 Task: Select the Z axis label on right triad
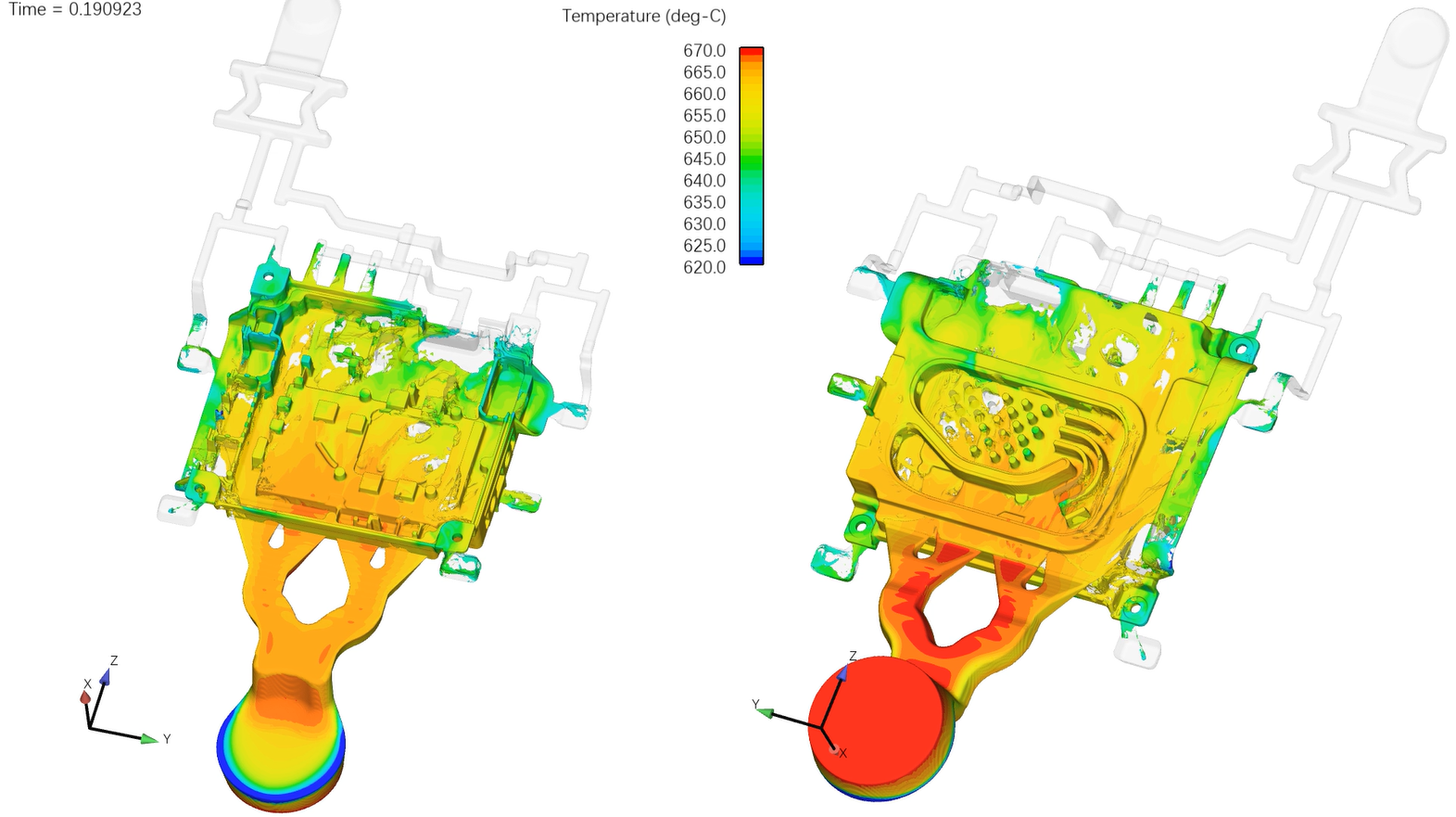[853, 657]
